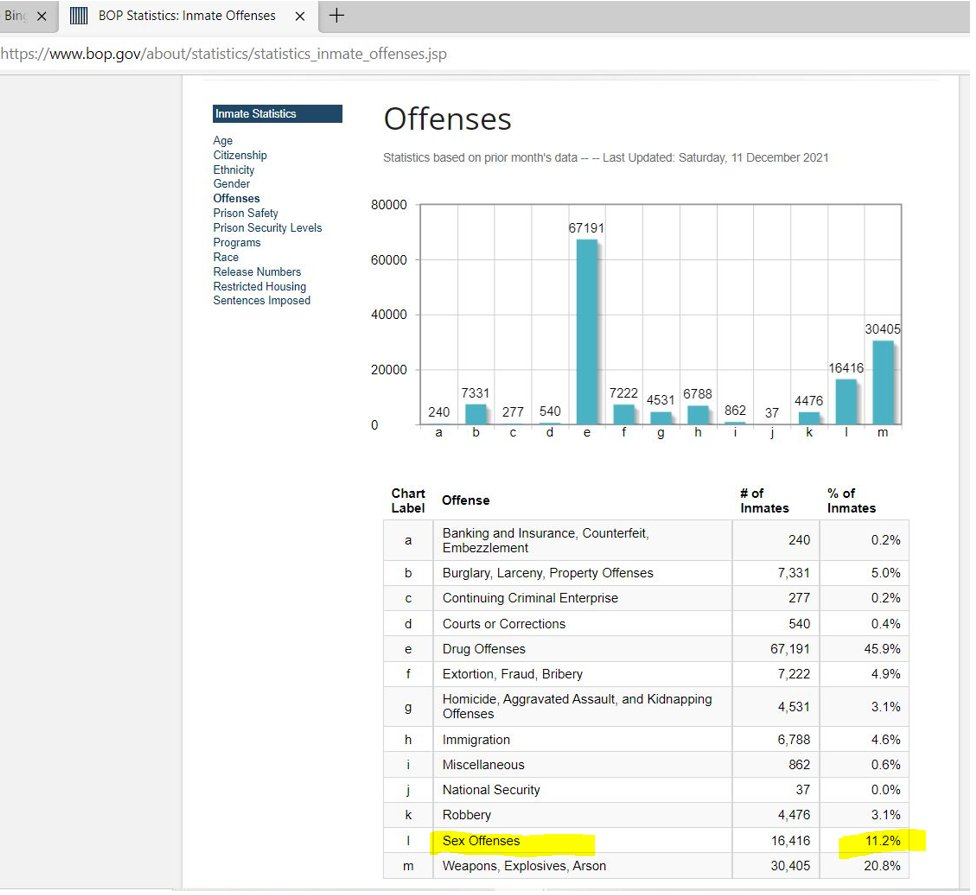This screenshot has height=895, width=976.
Task: Open Race statistics link
Action: 225,257
